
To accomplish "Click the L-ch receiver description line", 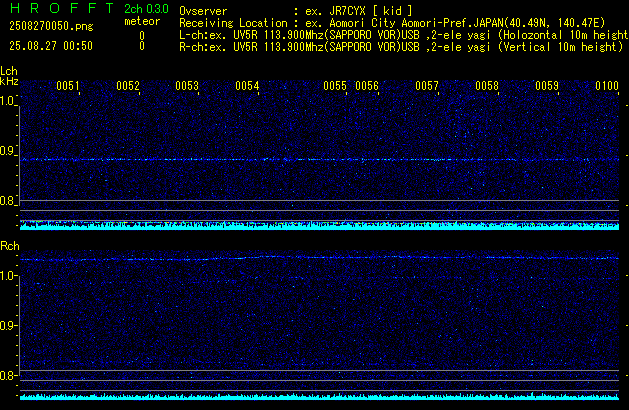I will [x=404, y=35].
